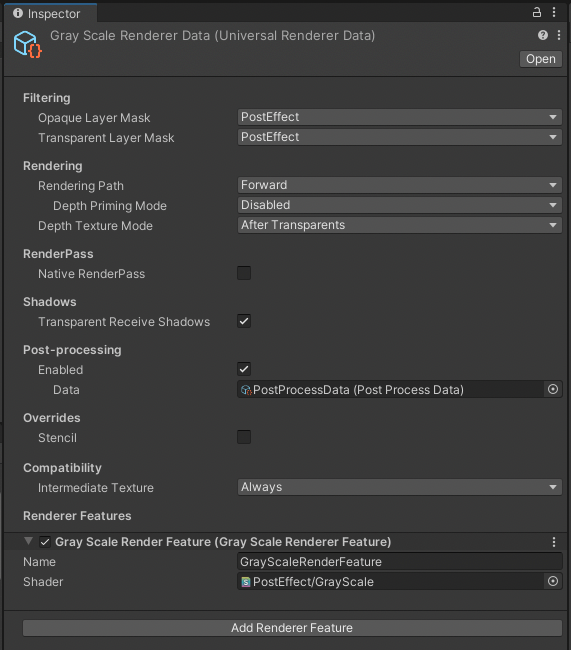Collapse the Gray Scale Render Feature foldout
Screen dimensions: 571x650
click(28, 541)
